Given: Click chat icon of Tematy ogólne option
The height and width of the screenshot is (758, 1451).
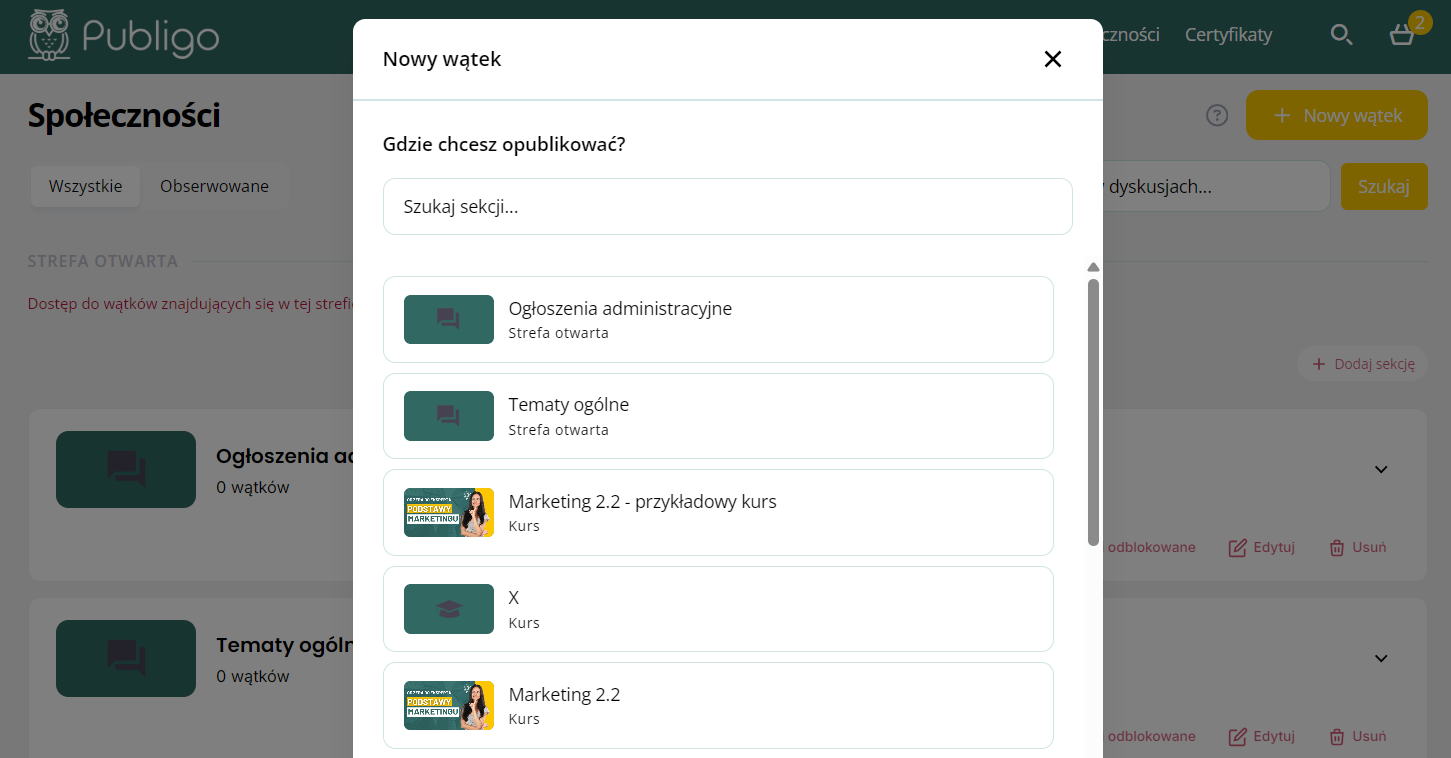Looking at the screenshot, I should (x=449, y=416).
